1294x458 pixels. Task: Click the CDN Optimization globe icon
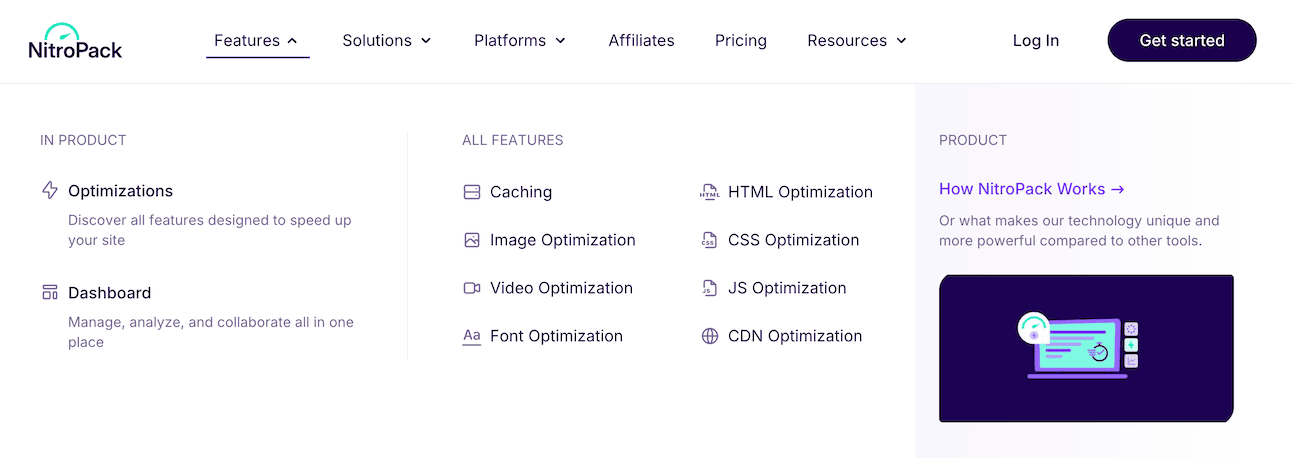pyautogui.click(x=710, y=336)
